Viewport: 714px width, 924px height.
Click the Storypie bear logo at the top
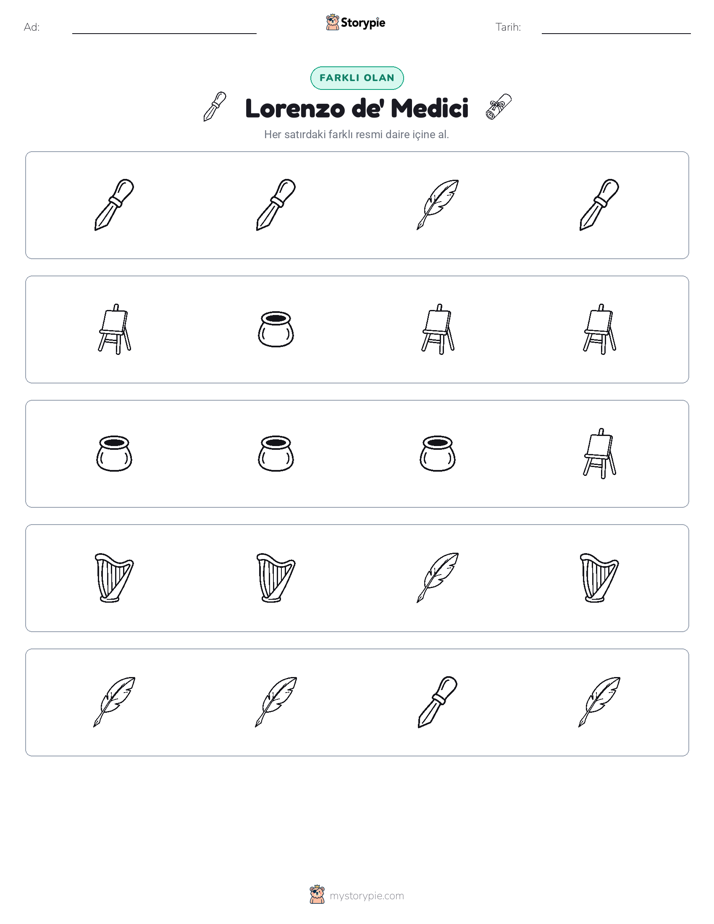(x=332, y=22)
